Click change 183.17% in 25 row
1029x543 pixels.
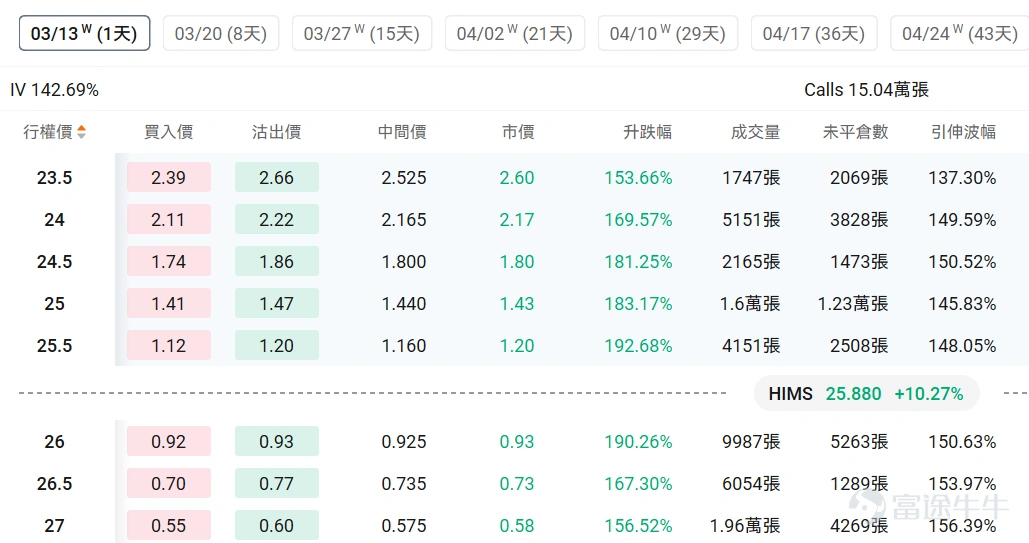[639, 303]
